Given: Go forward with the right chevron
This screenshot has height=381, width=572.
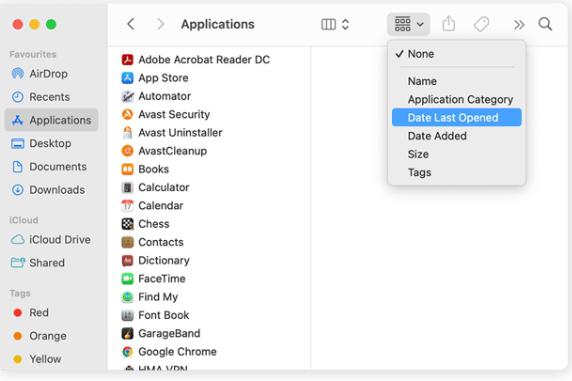Looking at the screenshot, I should (160, 24).
